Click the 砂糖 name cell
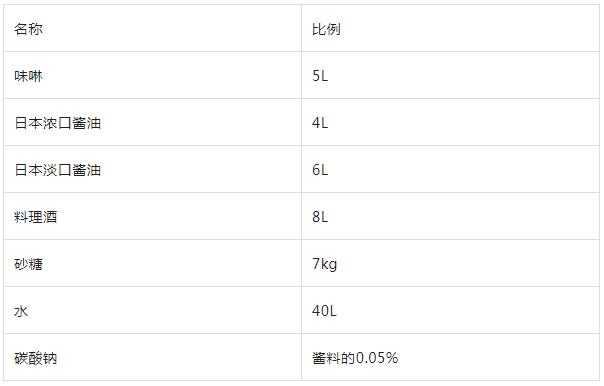Image resolution: width=604 pixels, height=386 pixels. (x=153, y=263)
